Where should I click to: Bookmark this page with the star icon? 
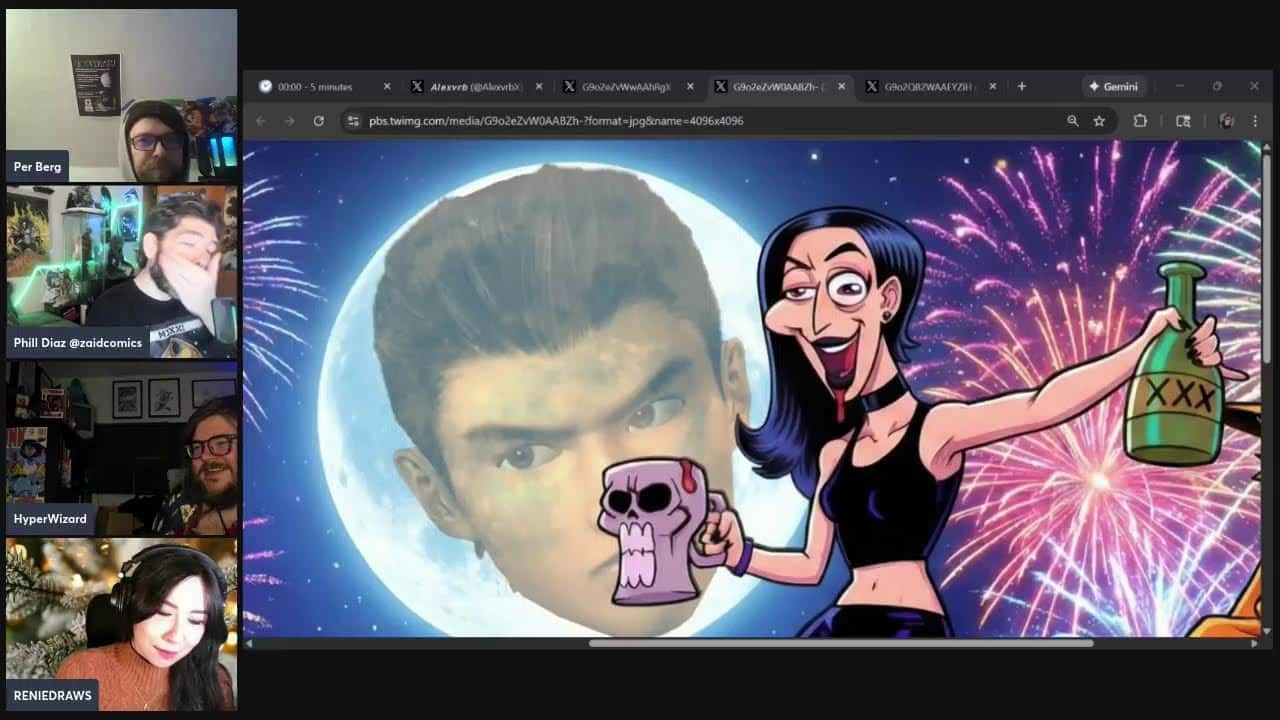(x=1099, y=121)
